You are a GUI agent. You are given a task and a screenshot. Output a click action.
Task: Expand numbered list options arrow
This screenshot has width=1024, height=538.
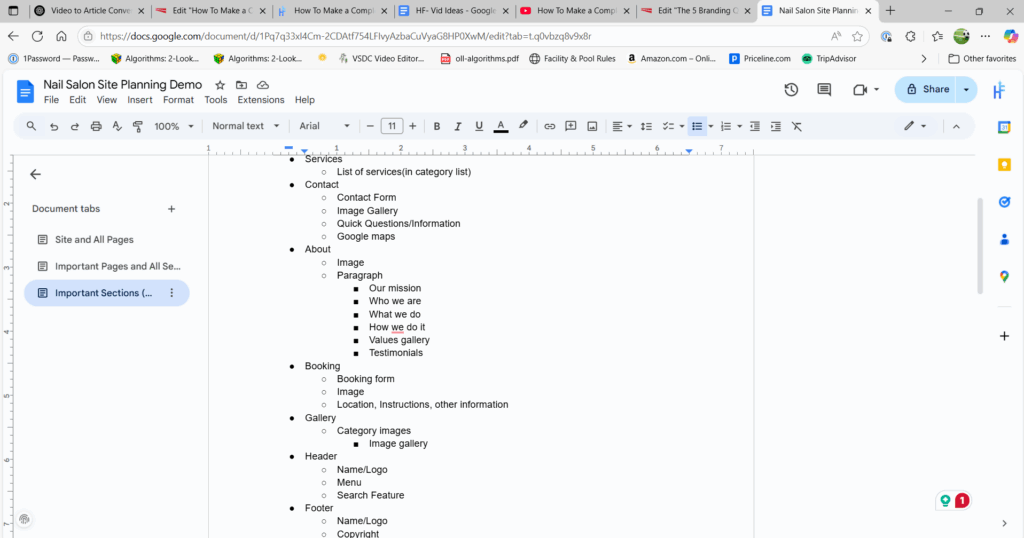coord(739,127)
